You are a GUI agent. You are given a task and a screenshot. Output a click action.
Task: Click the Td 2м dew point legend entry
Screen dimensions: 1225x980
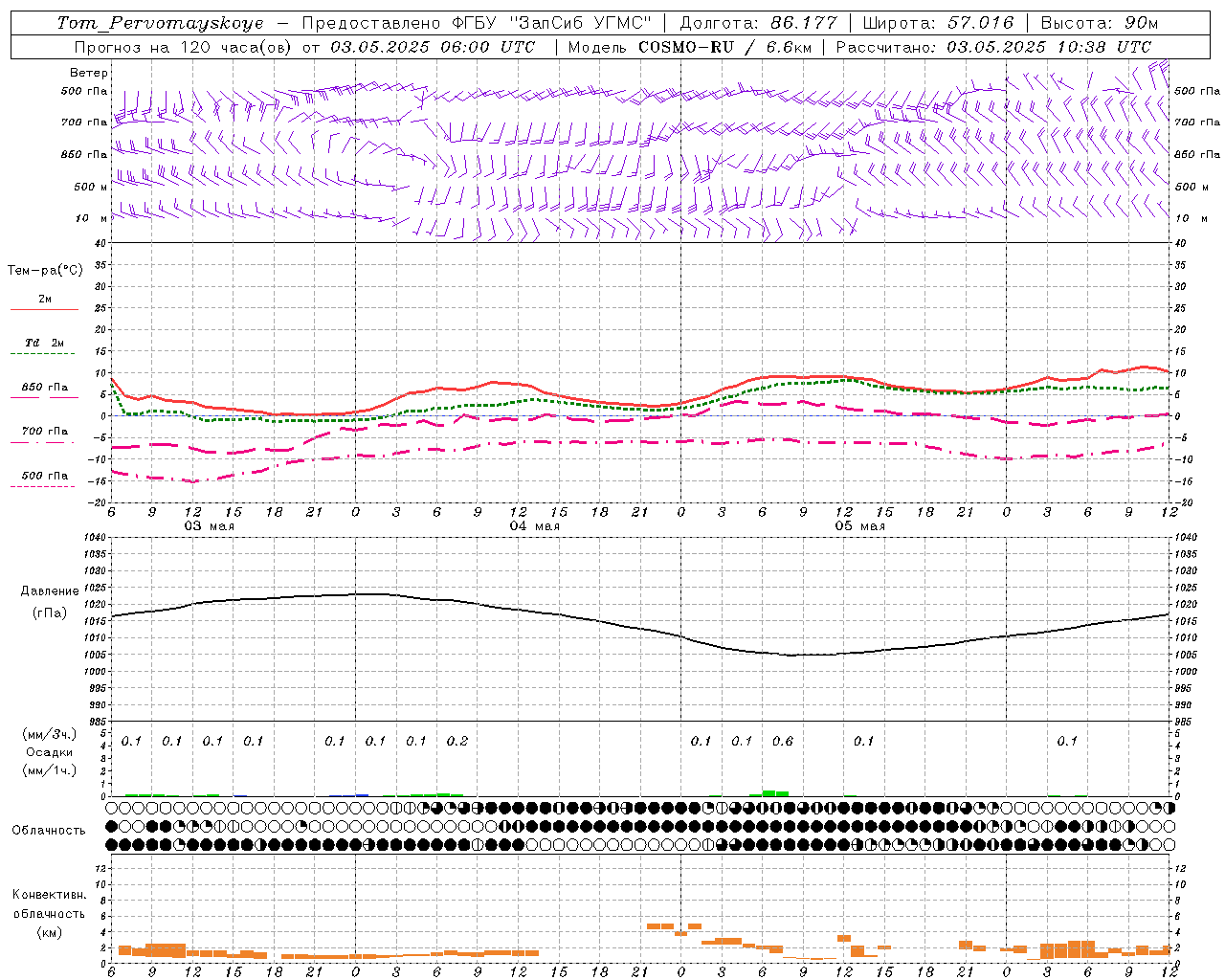[x=44, y=343]
